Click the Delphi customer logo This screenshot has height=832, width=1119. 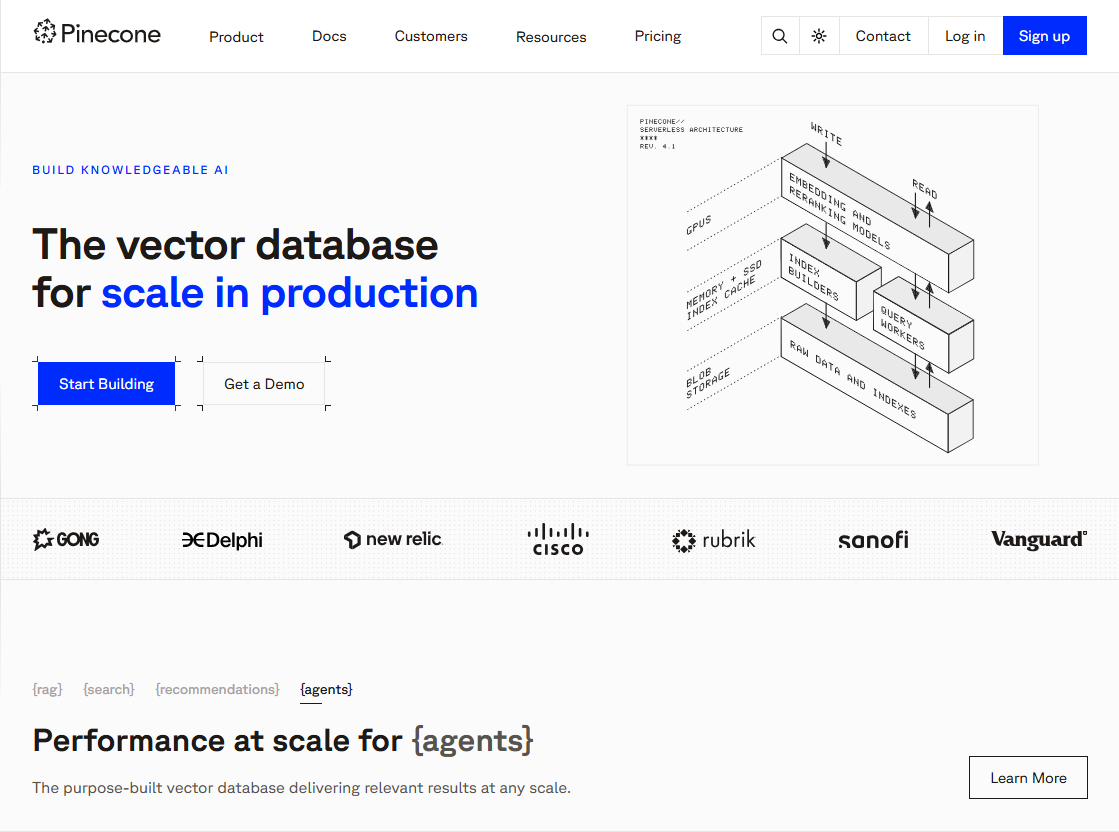coord(222,540)
